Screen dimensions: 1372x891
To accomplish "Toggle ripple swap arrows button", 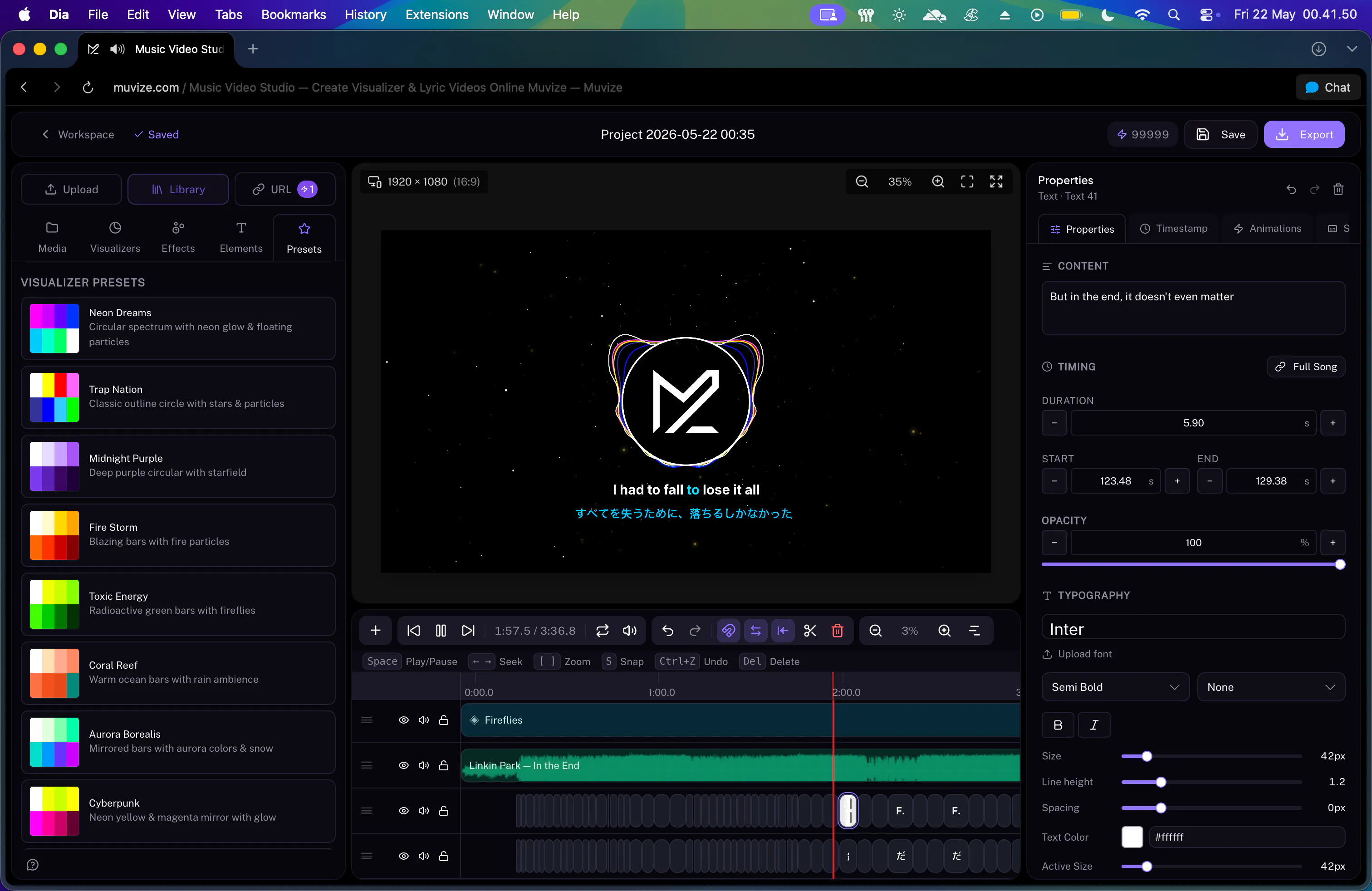I will point(756,631).
